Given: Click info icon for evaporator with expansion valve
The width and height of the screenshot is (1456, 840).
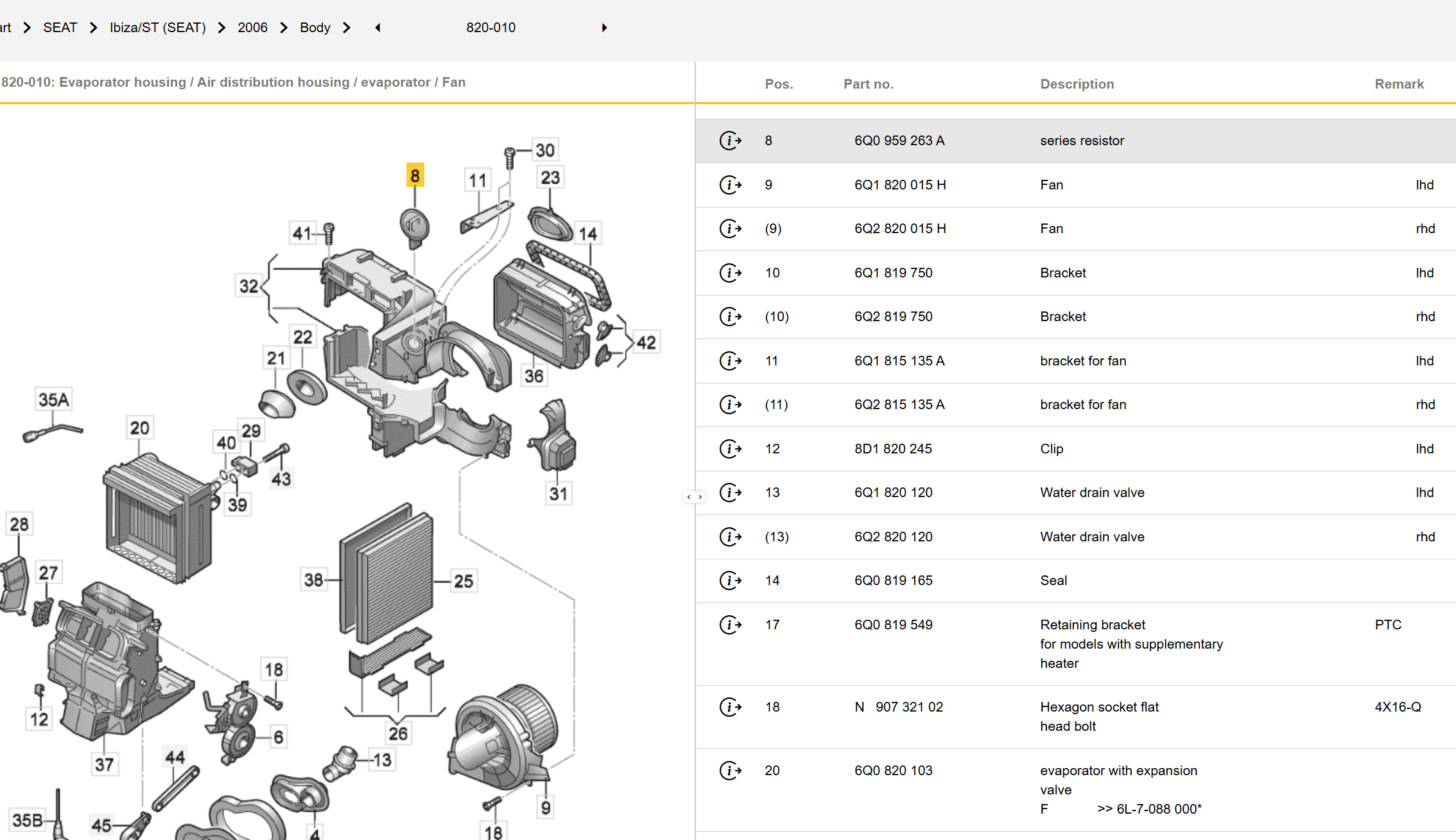Looking at the screenshot, I should (730, 771).
